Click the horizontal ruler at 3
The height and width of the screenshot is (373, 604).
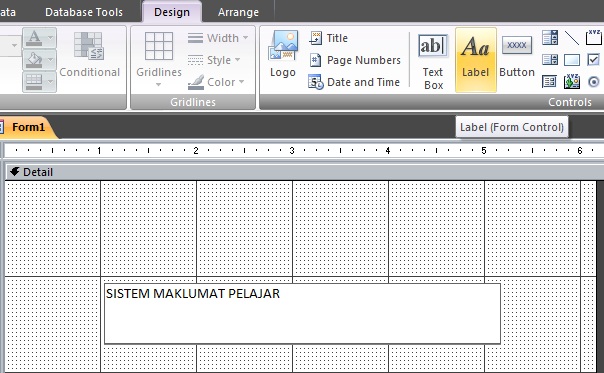point(292,151)
